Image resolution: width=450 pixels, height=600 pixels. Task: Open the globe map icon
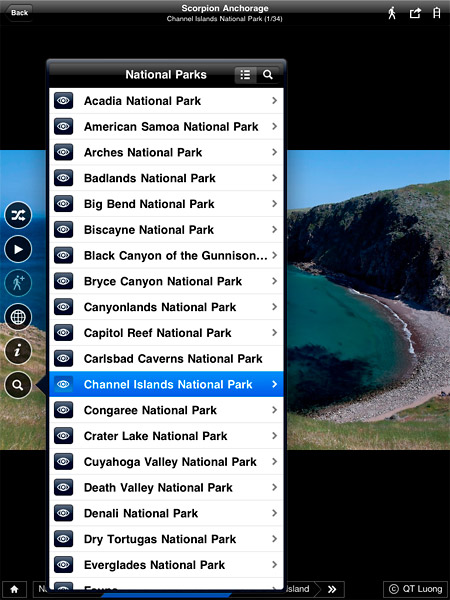[18, 317]
